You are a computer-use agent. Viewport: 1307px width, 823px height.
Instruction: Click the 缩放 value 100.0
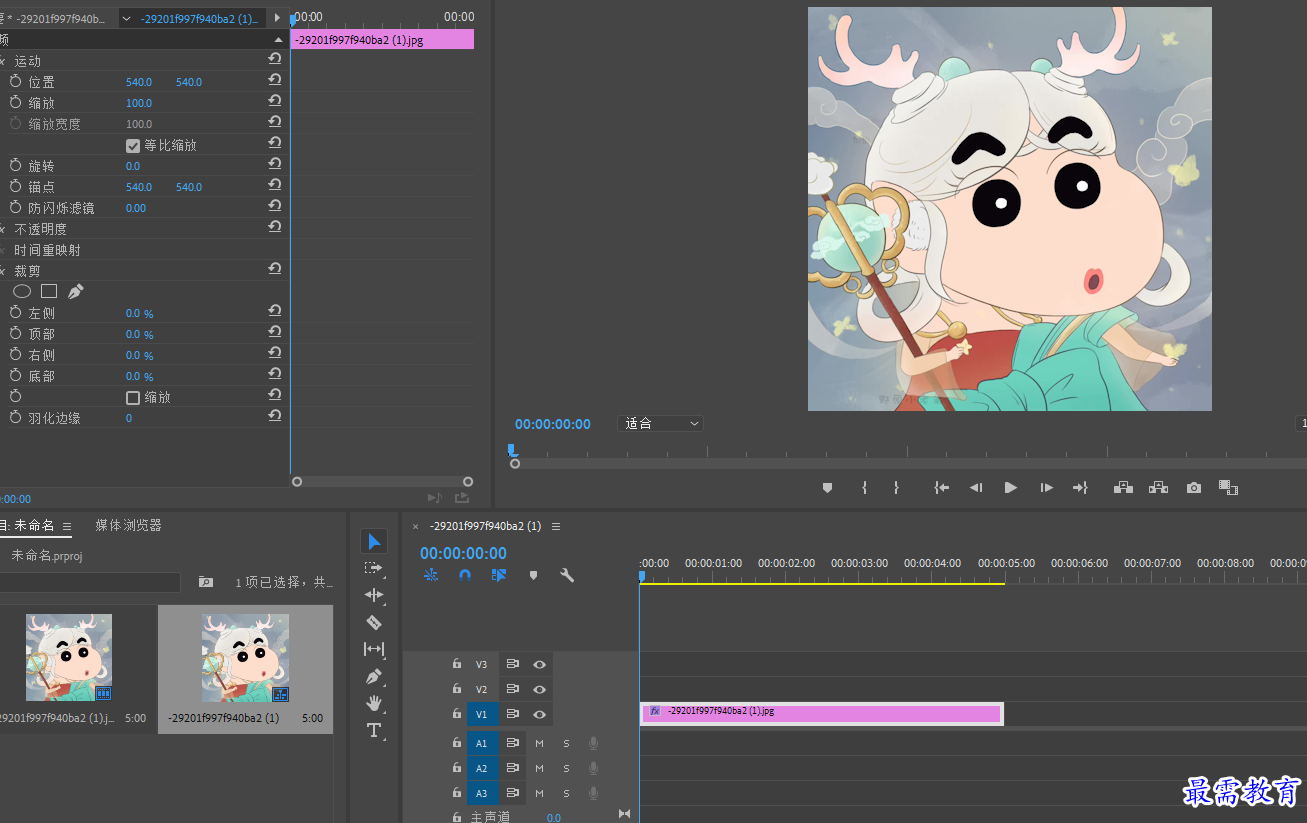pos(139,103)
